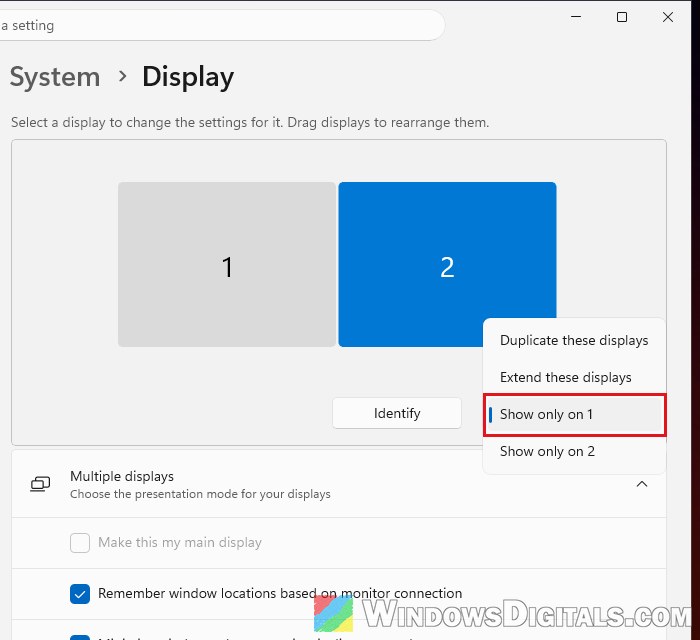Open the System breadcrumb
Image resolution: width=700 pixels, height=640 pixels.
coord(55,77)
